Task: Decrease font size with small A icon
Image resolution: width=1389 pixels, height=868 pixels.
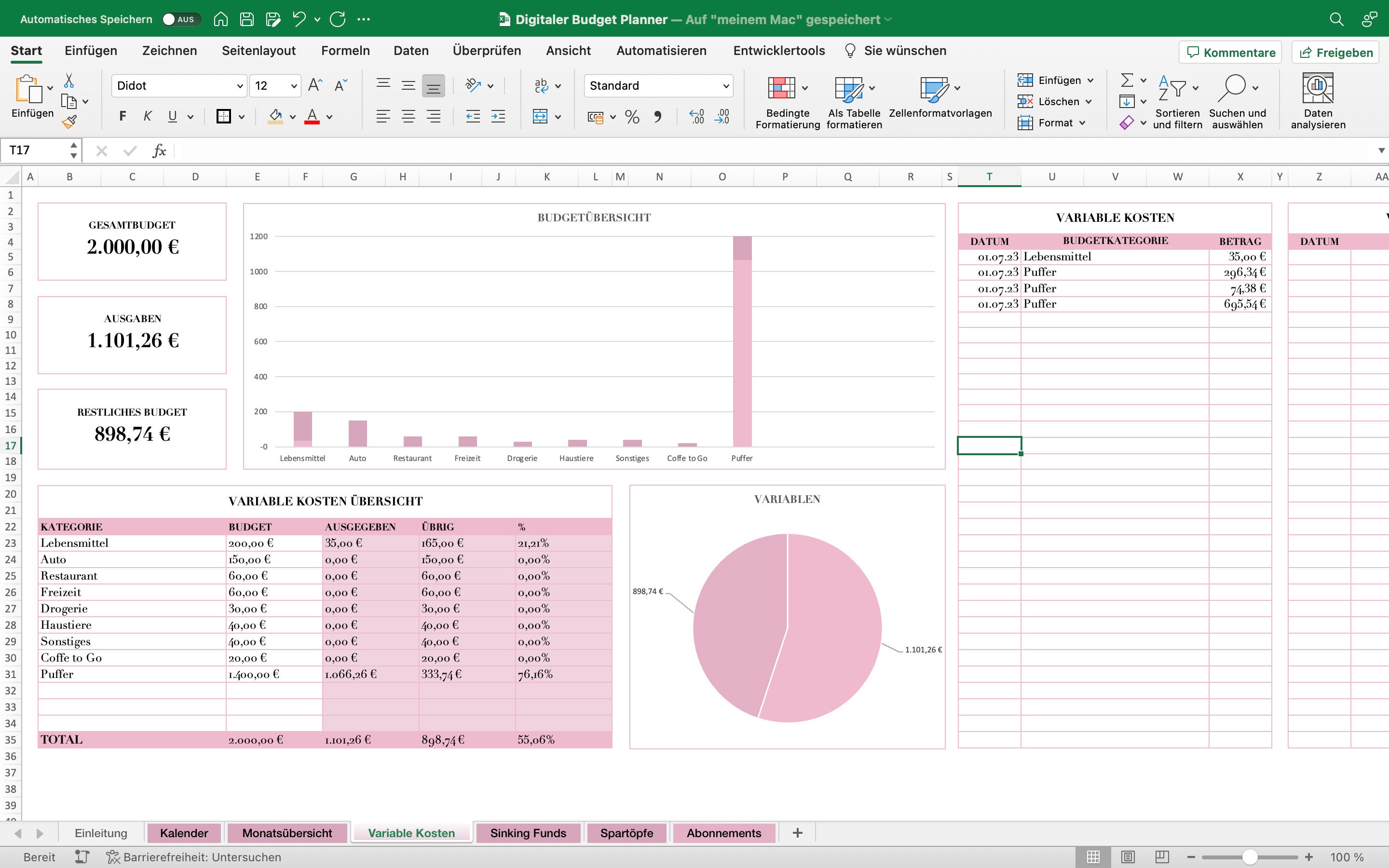Action: point(341,85)
